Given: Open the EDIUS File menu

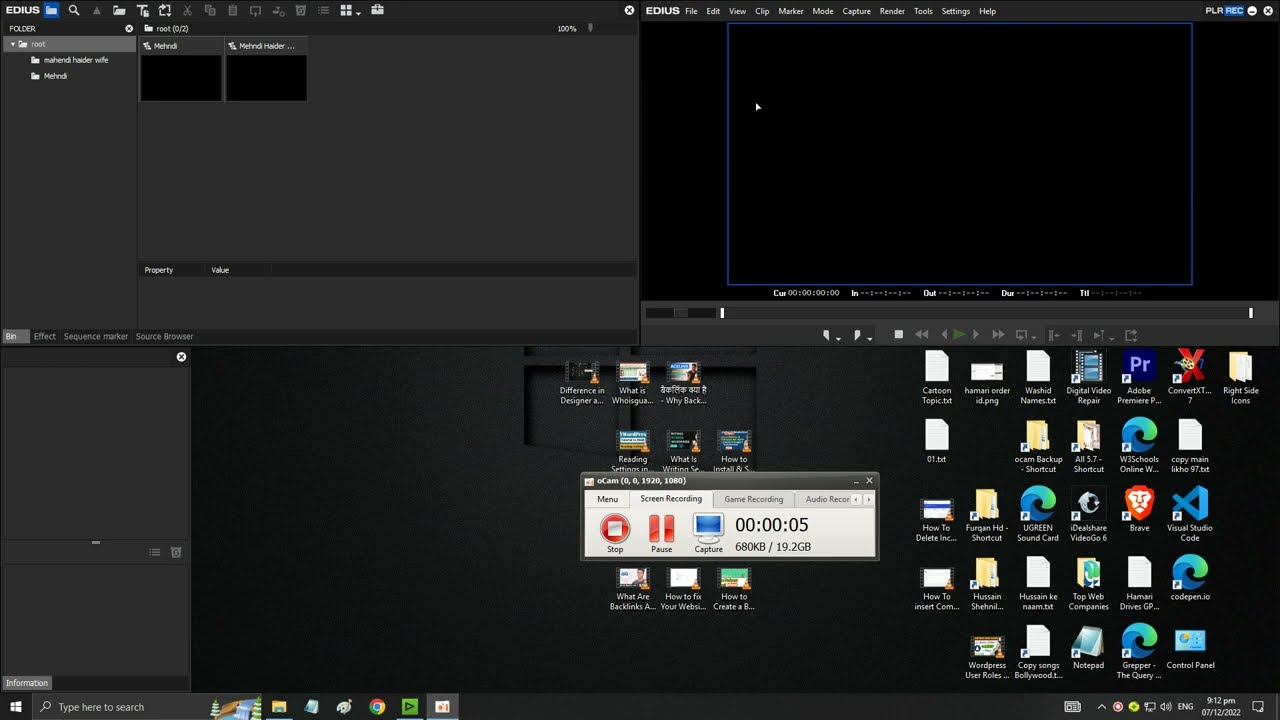Looking at the screenshot, I should pos(691,11).
